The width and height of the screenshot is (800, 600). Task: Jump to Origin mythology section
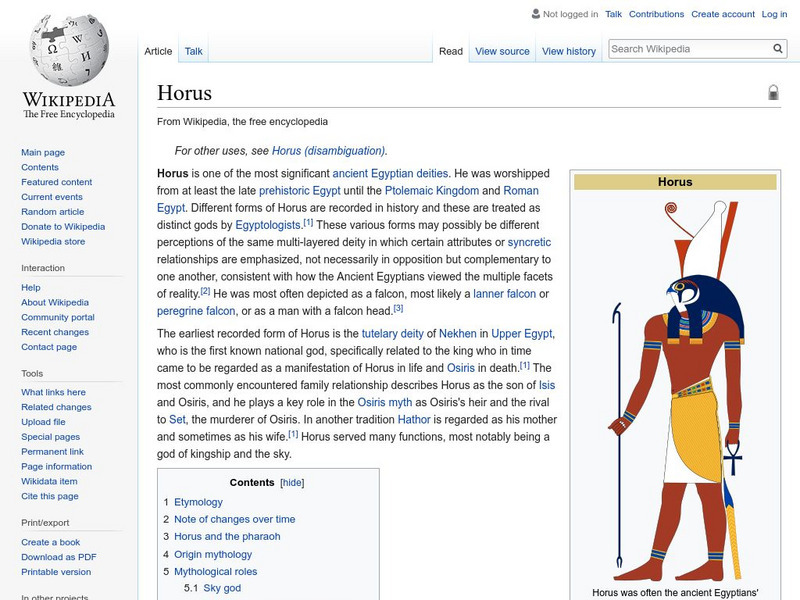click(213, 554)
